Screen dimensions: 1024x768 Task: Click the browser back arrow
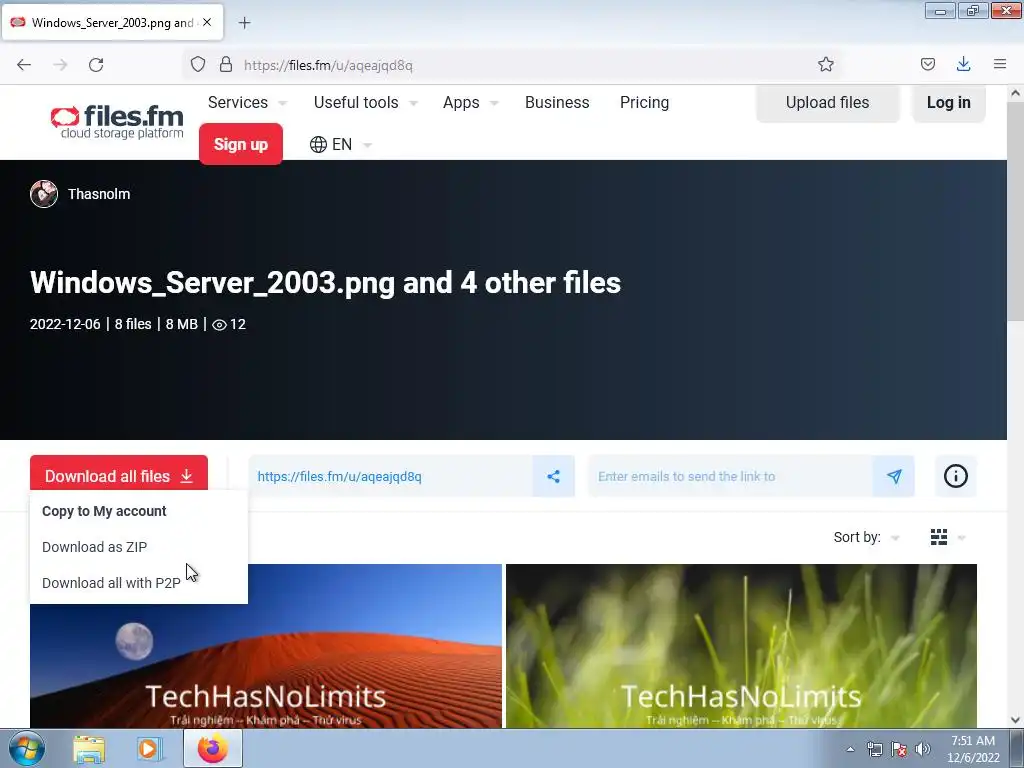(x=24, y=65)
